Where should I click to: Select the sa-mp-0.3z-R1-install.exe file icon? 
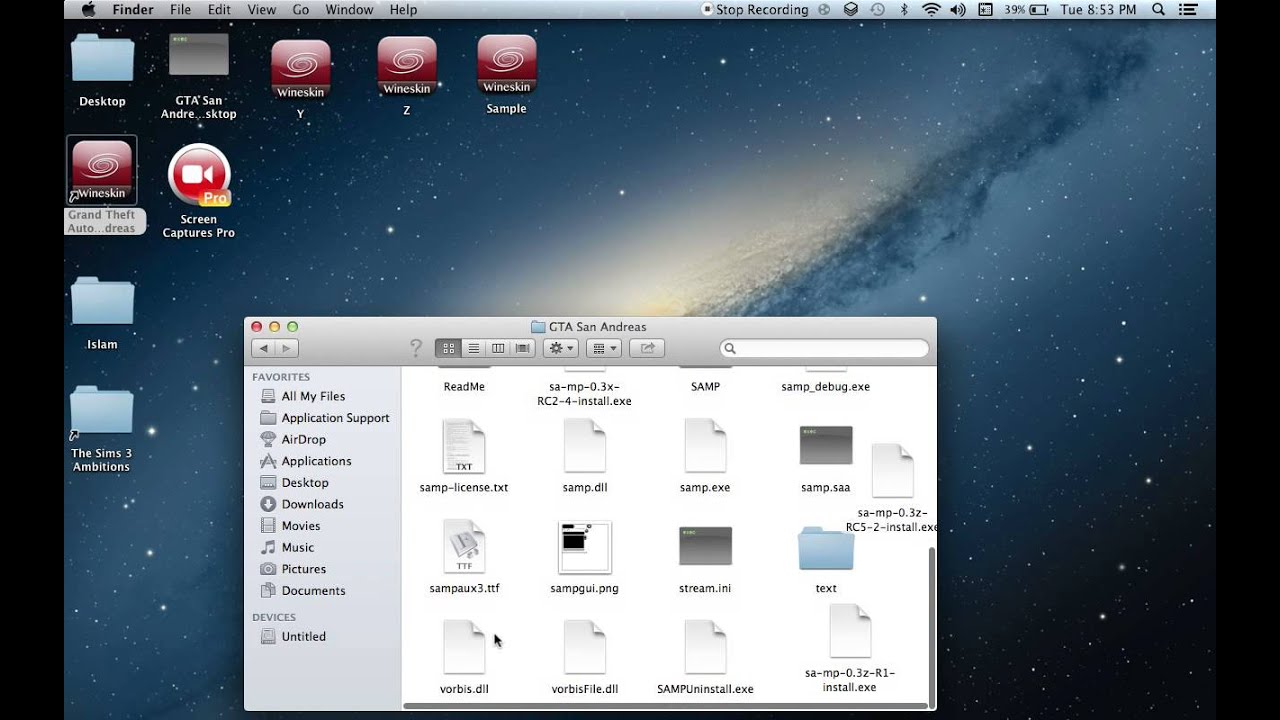tap(850, 631)
